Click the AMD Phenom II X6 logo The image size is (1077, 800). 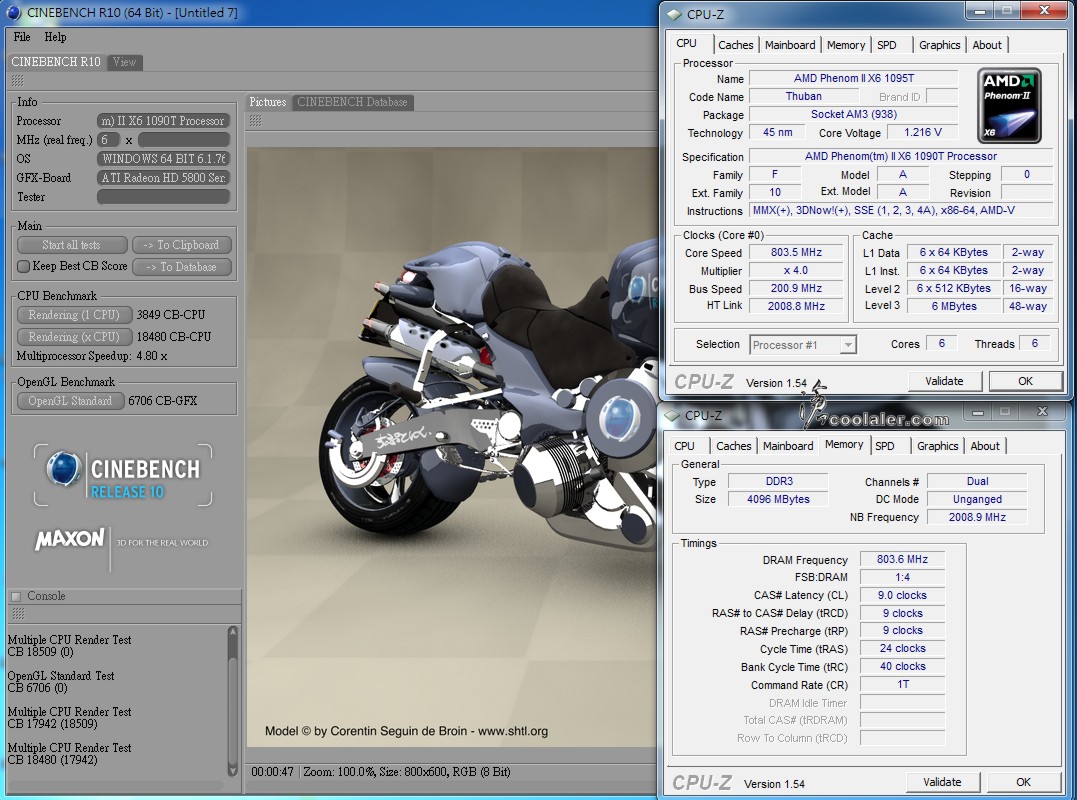[x=1008, y=105]
